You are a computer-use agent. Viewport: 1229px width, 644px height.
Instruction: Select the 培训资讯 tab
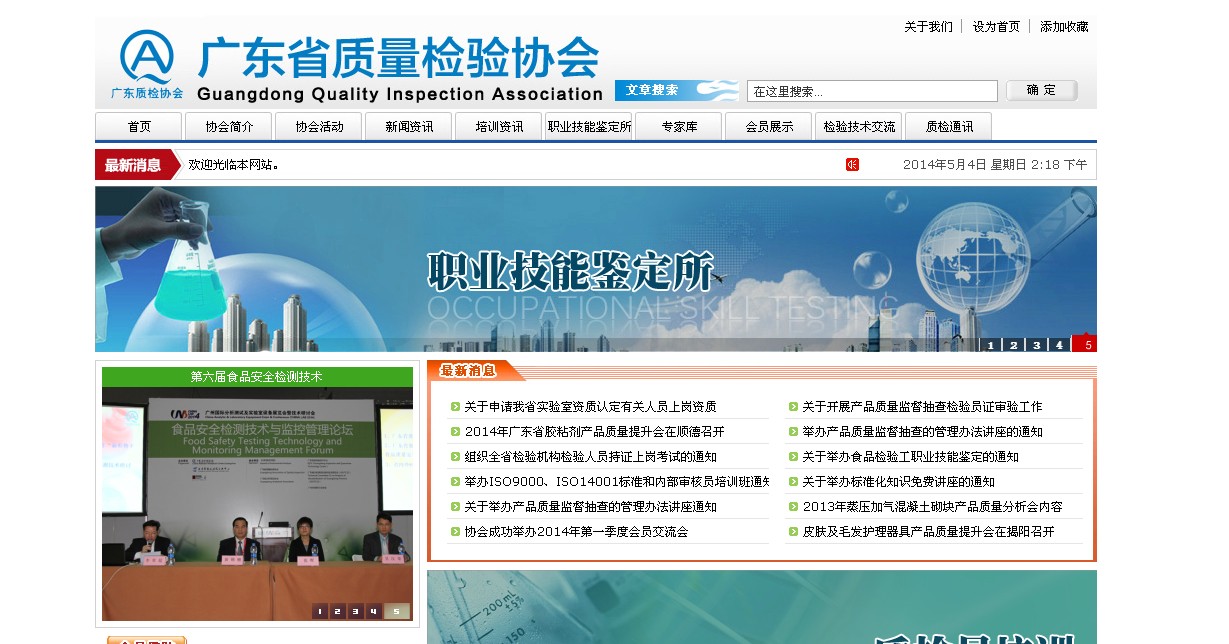(x=499, y=127)
